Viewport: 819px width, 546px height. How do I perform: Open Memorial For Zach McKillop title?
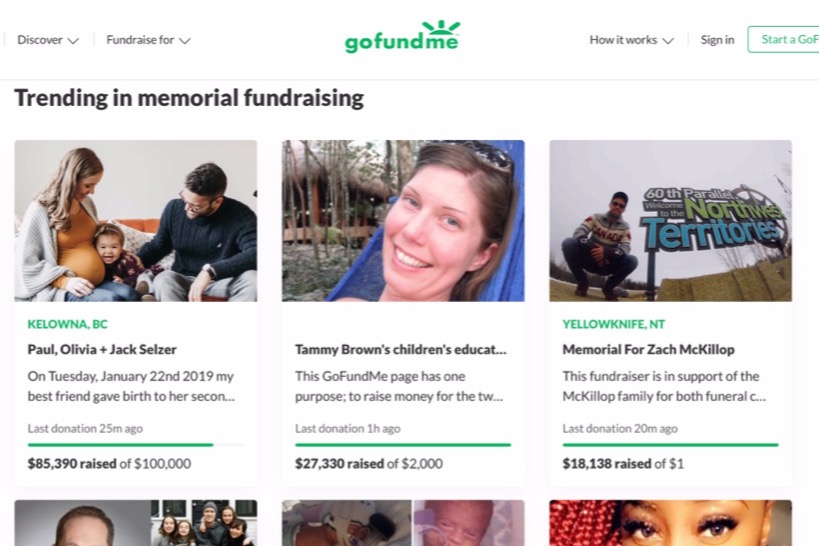pyautogui.click(x=648, y=350)
